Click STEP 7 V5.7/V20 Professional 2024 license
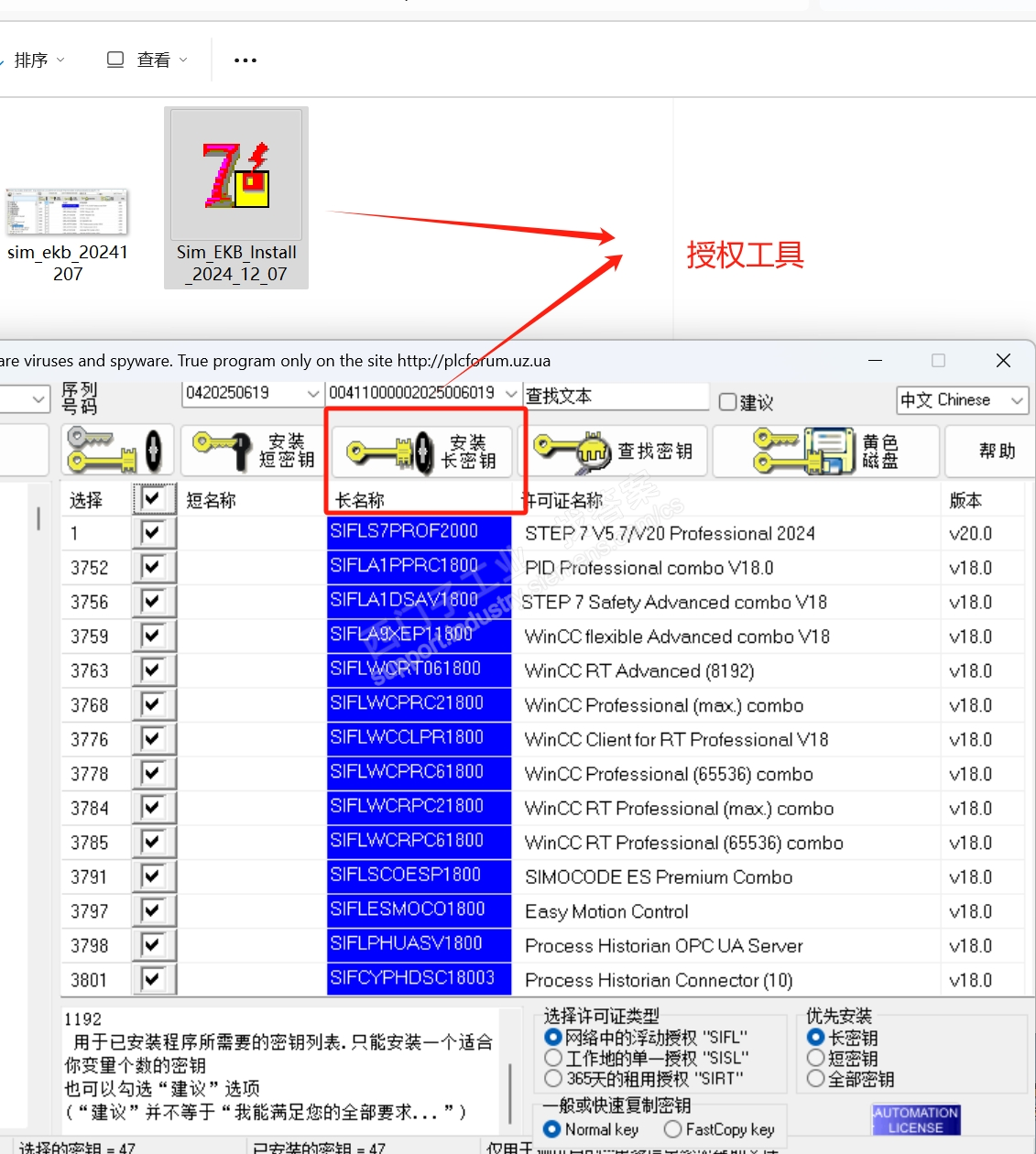This screenshot has height=1154, width=1036. click(670, 533)
